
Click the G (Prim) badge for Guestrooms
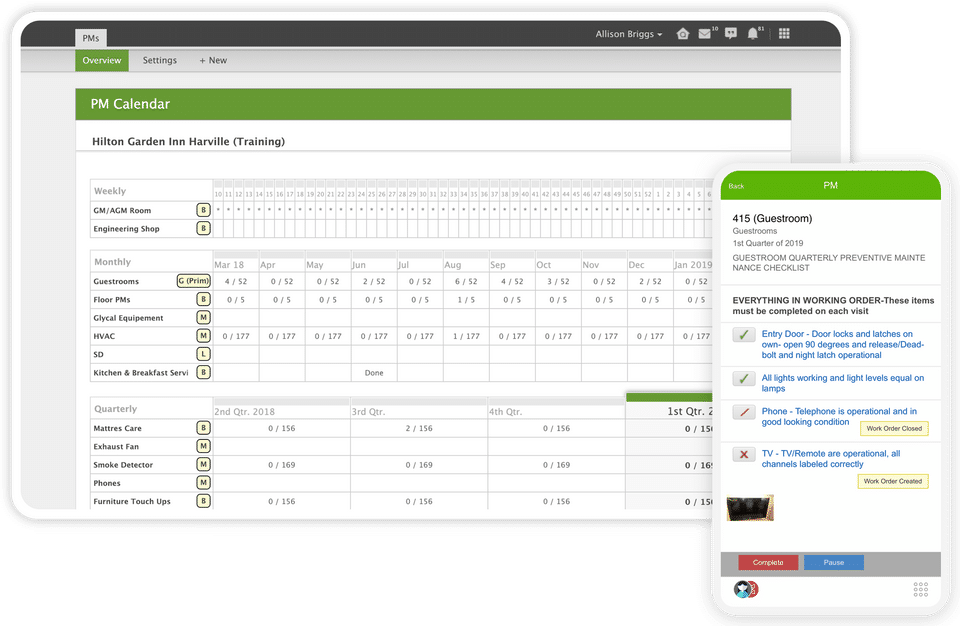193,281
